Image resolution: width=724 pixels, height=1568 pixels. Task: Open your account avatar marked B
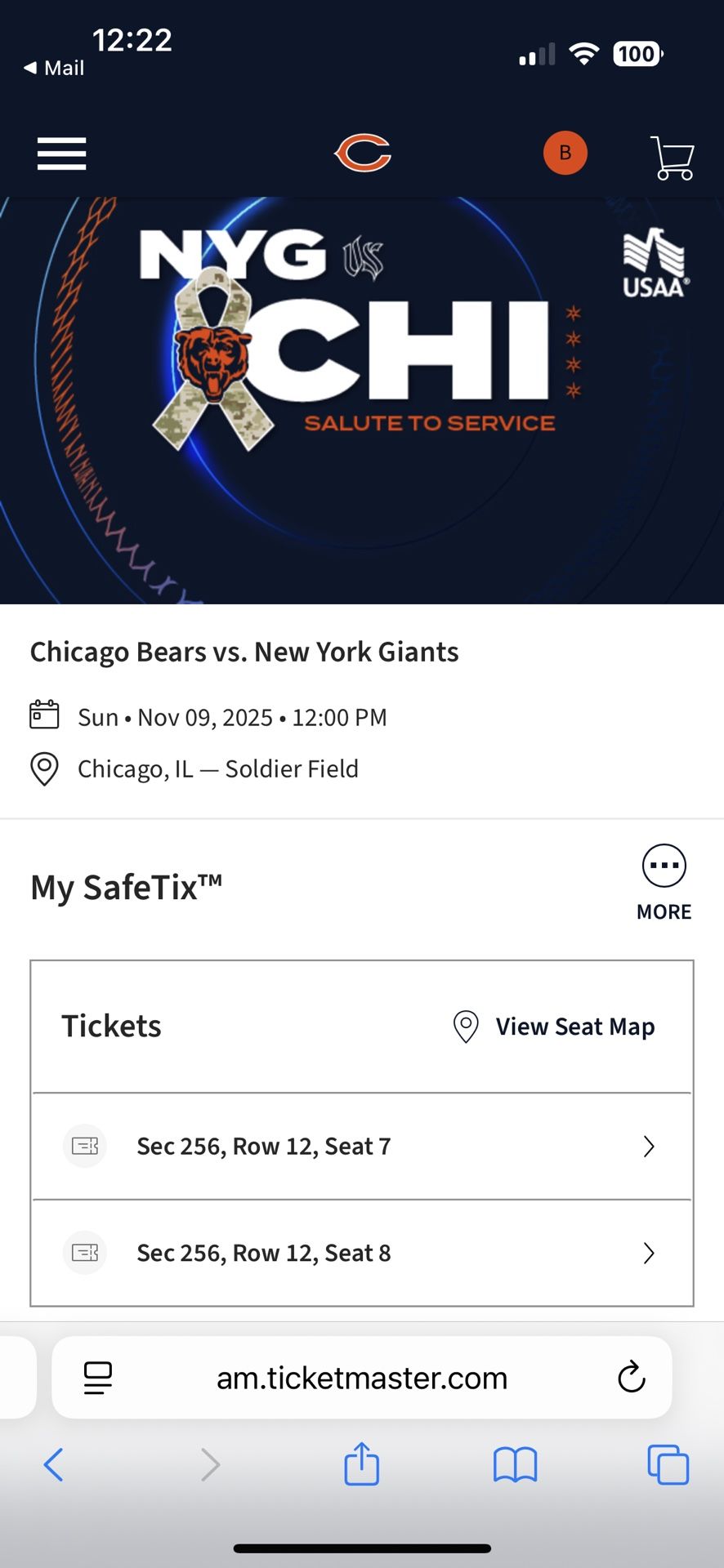565,153
